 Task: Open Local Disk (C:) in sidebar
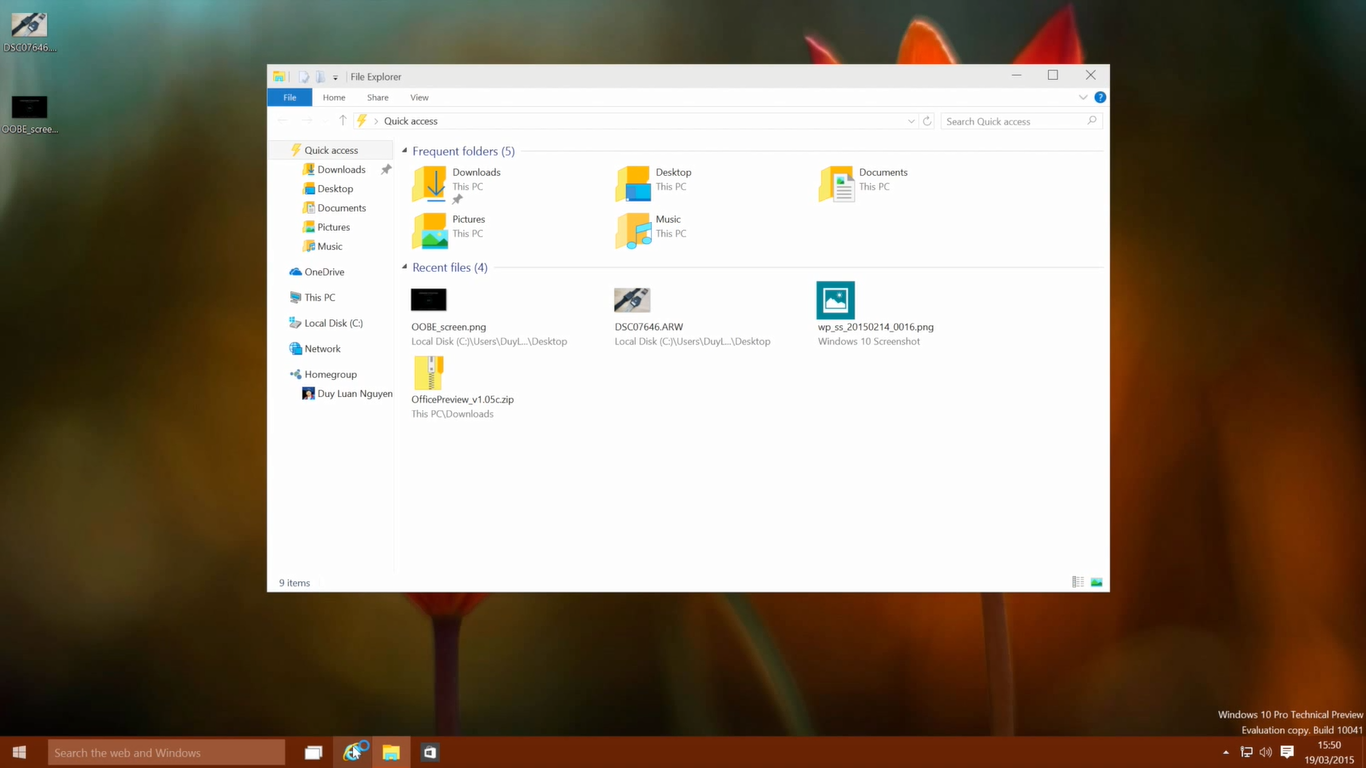333,323
